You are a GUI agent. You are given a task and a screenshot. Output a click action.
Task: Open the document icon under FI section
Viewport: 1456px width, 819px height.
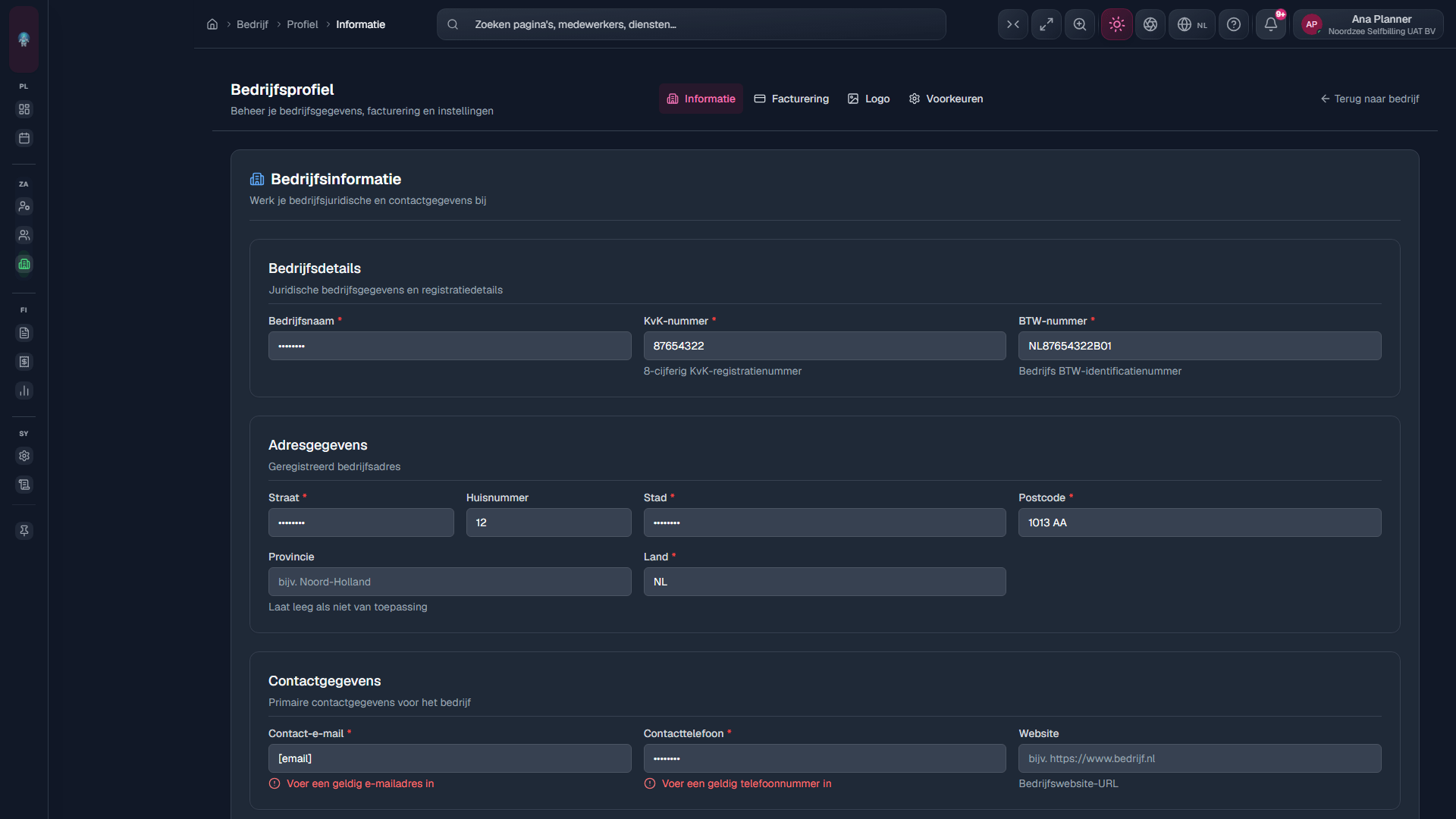[24, 333]
